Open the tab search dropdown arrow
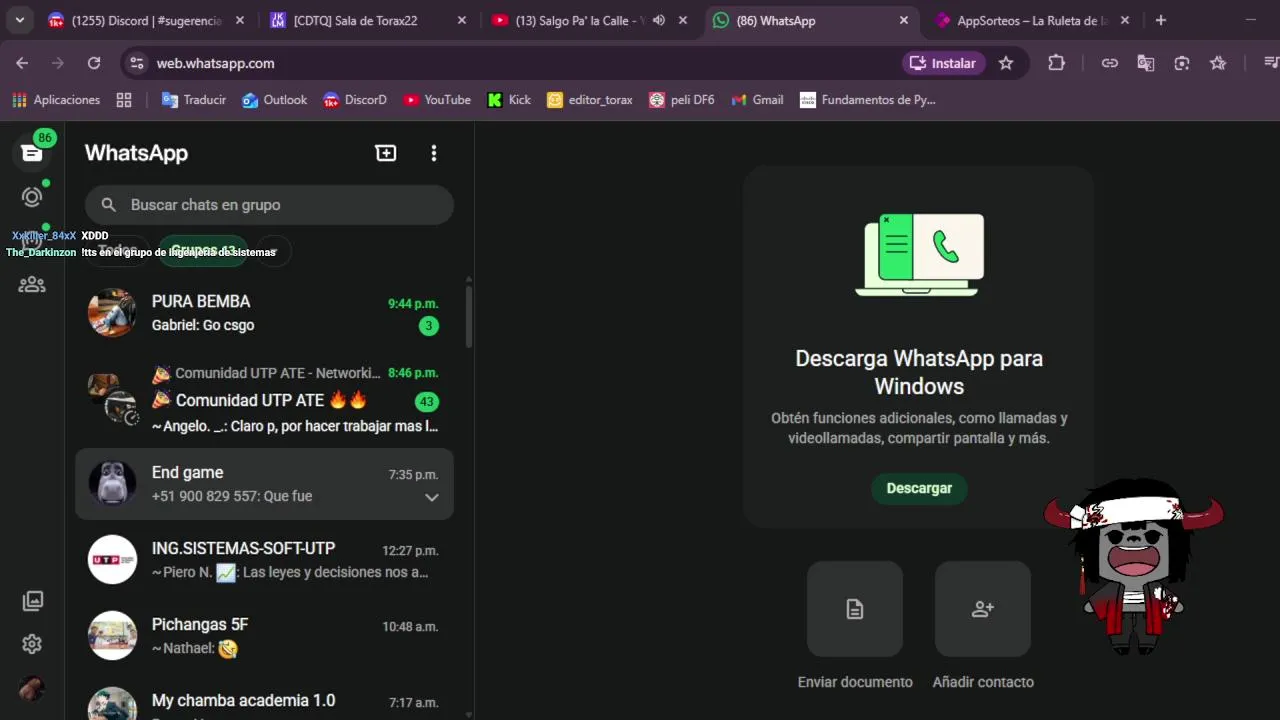 (19, 20)
